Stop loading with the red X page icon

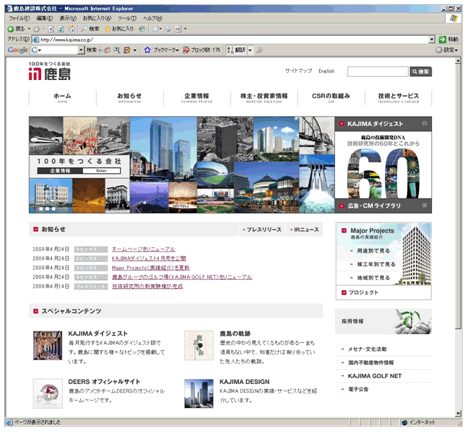pos(51,29)
